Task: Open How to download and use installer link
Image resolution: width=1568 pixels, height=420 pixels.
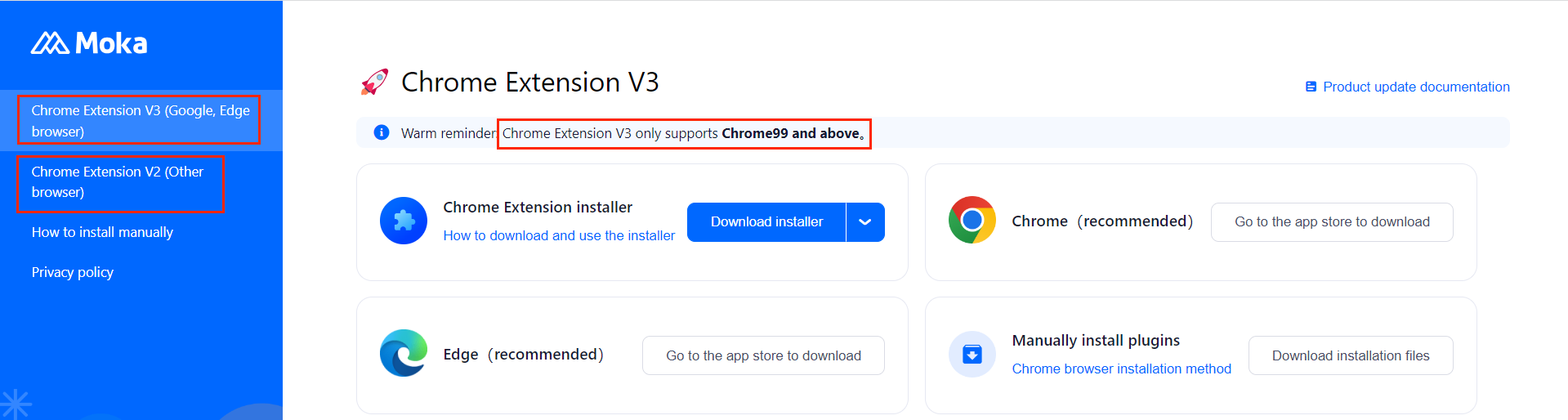Action: coord(559,235)
